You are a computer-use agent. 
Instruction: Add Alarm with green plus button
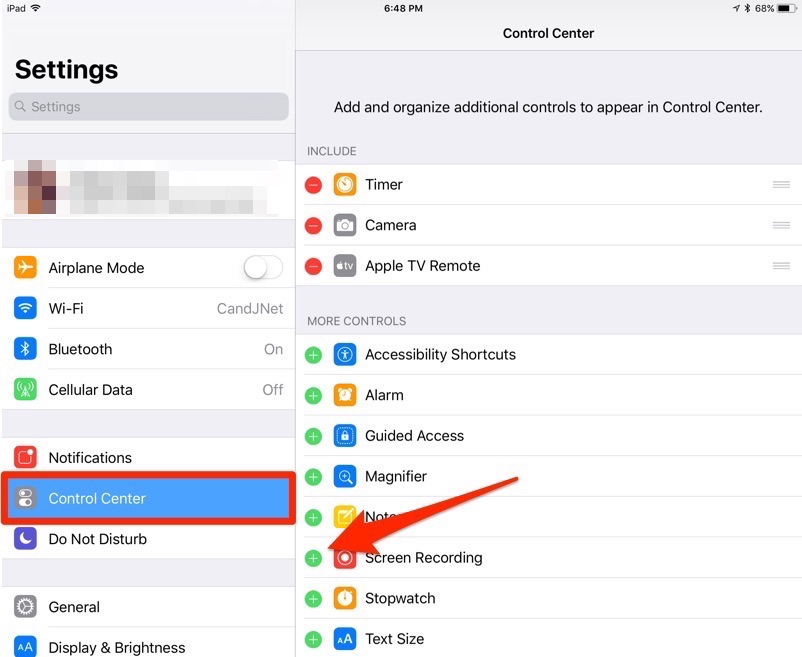pyautogui.click(x=313, y=396)
